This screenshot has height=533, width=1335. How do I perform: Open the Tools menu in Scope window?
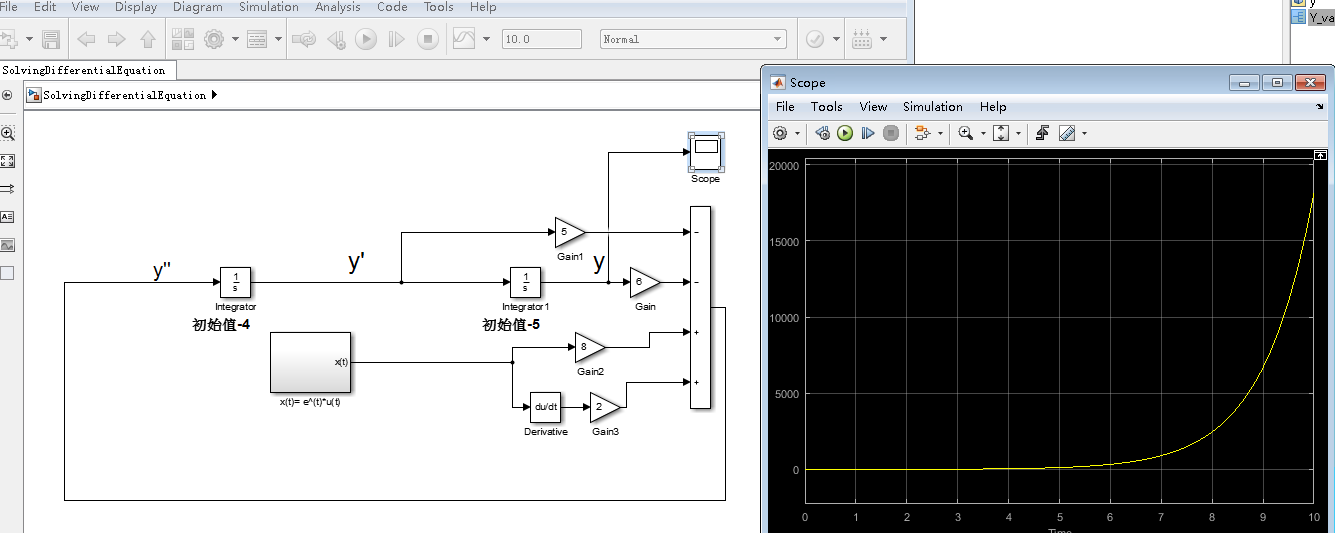(x=826, y=107)
